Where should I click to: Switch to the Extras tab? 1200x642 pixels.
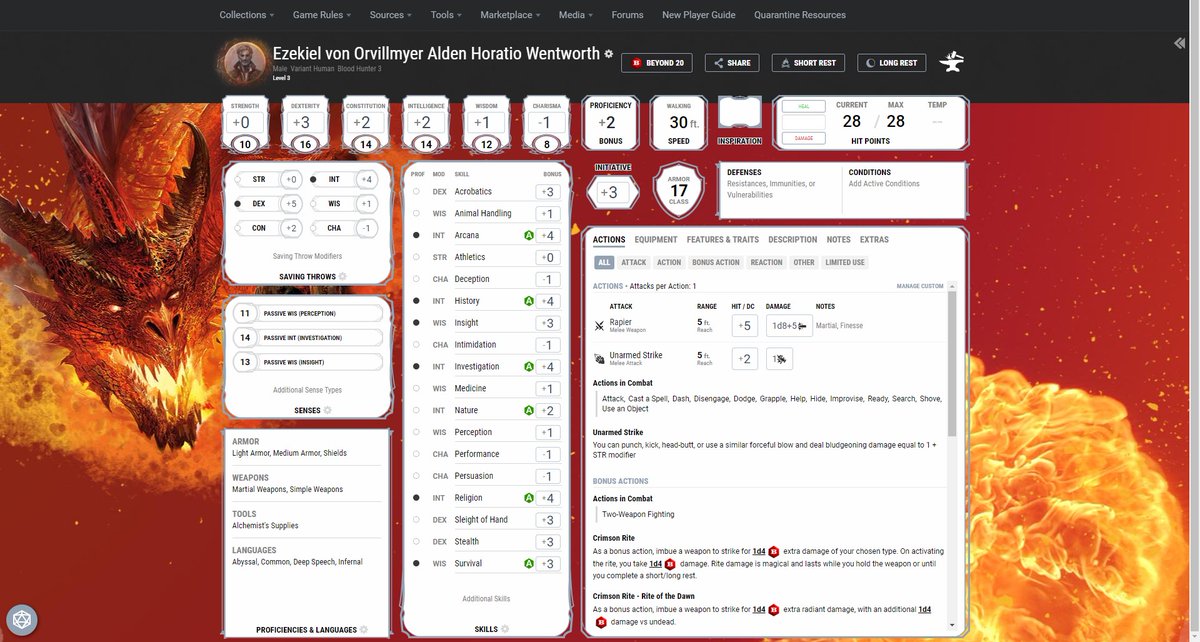tap(874, 240)
